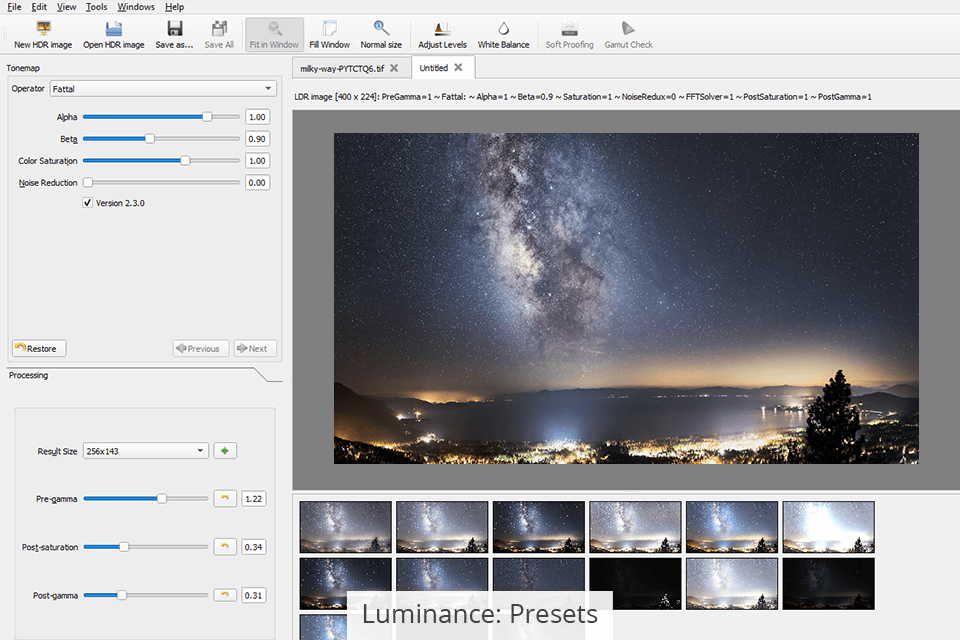Reset the Pre-gamma value
Viewport: 960px width, 640px height.
(225, 499)
